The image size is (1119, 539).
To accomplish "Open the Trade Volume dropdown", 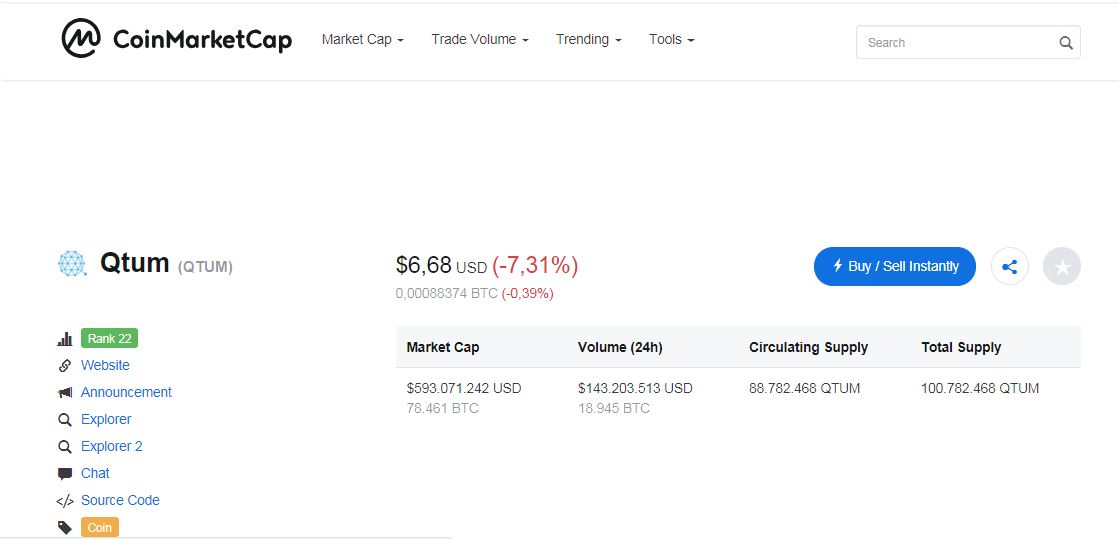I will coord(480,40).
